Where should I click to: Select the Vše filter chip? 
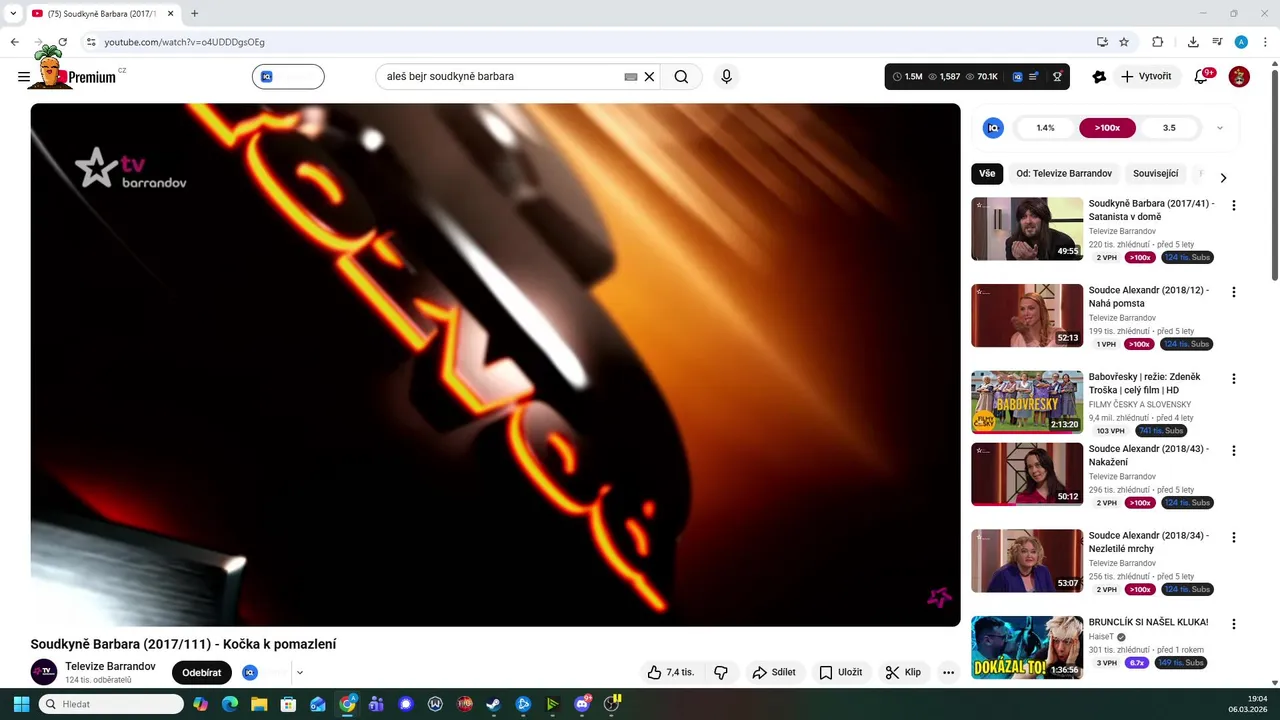tap(987, 173)
